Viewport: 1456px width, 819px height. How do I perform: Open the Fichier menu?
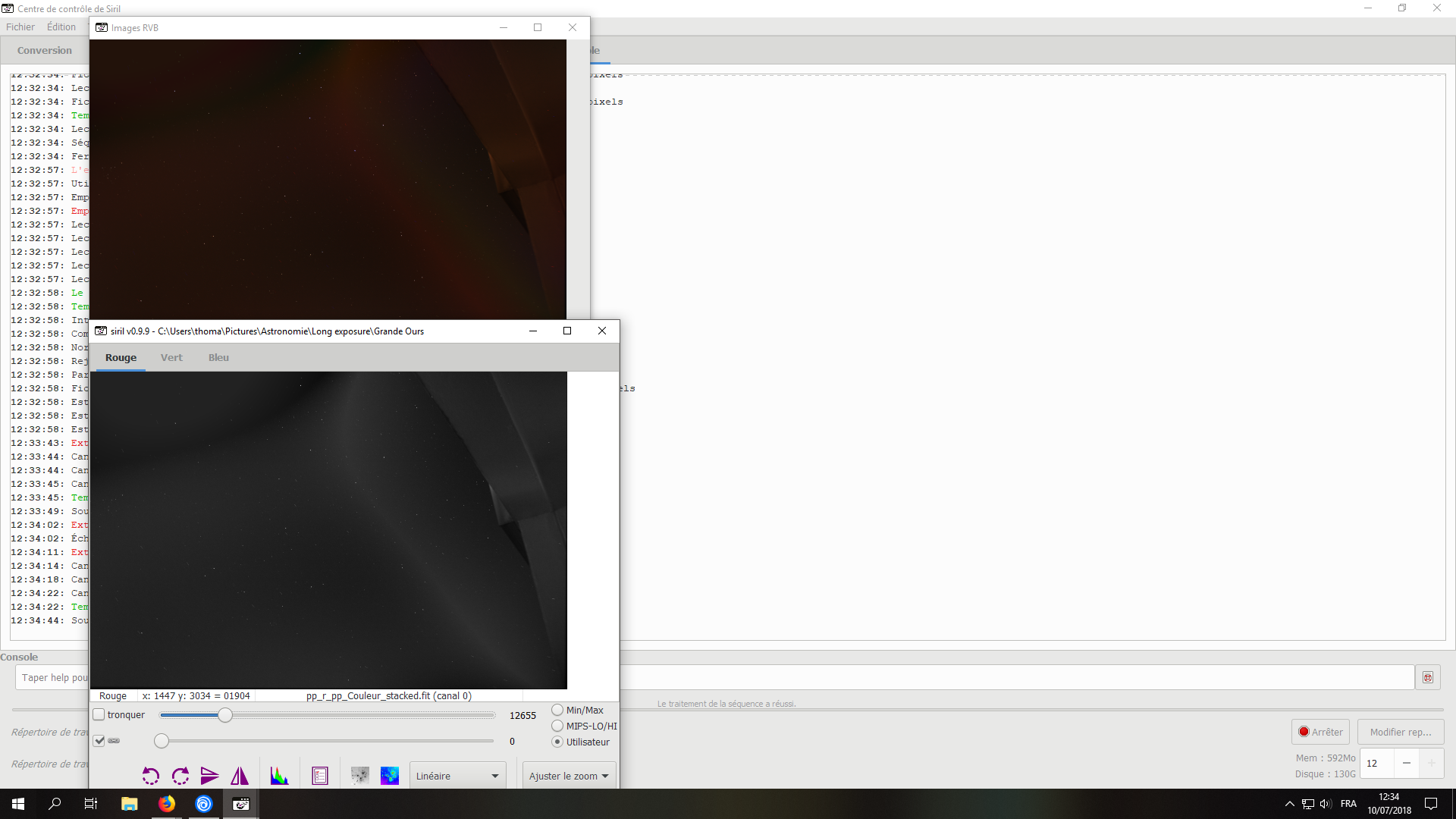[x=20, y=27]
